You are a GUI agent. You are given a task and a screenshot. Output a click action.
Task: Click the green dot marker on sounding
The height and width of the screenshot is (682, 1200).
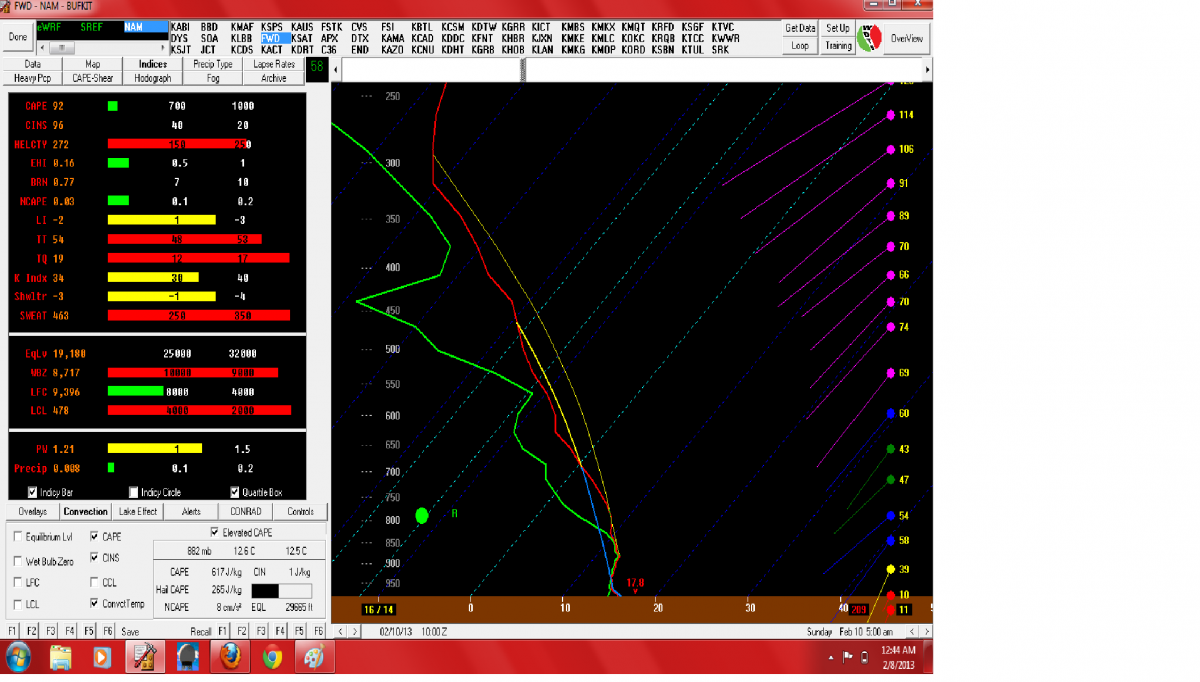(422, 515)
